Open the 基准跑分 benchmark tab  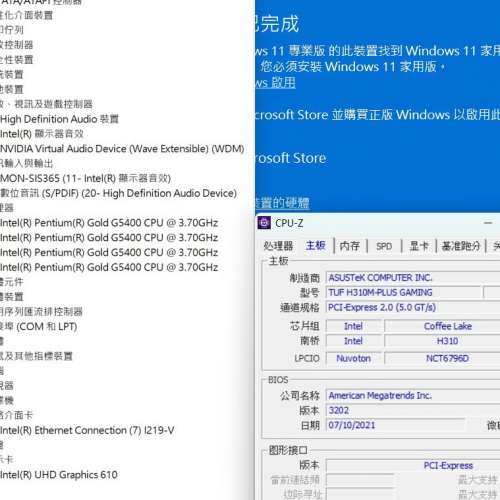point(461,246)
